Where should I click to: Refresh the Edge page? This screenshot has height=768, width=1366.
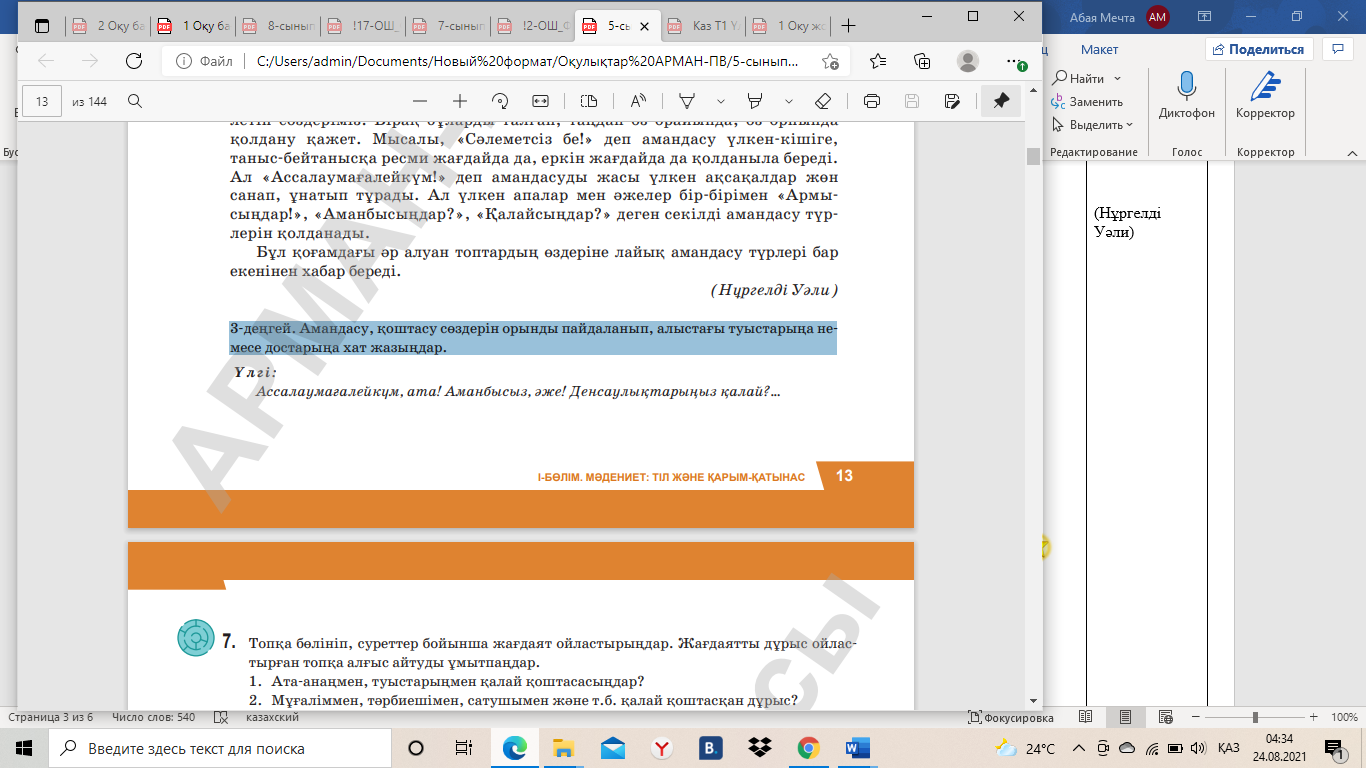(x=133, y=61)
